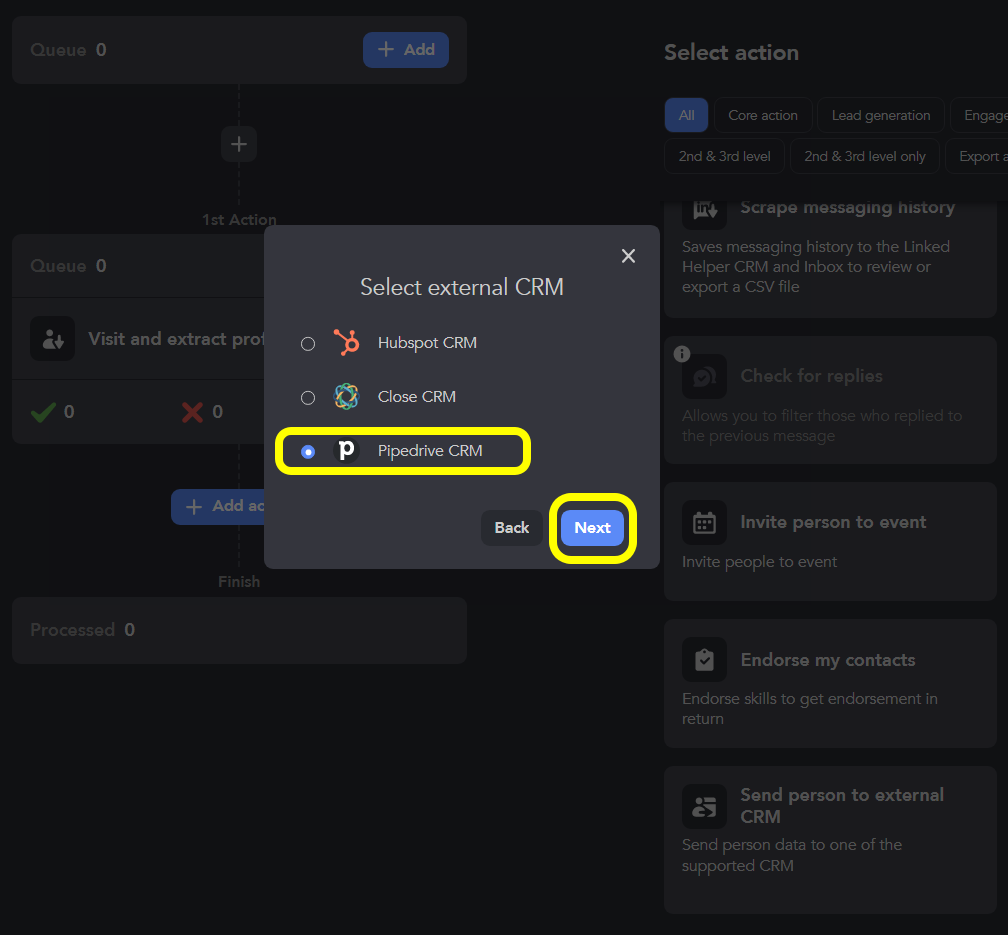
Task: Click the Visit and extract profile action title
Action: [x=176, y=339]
